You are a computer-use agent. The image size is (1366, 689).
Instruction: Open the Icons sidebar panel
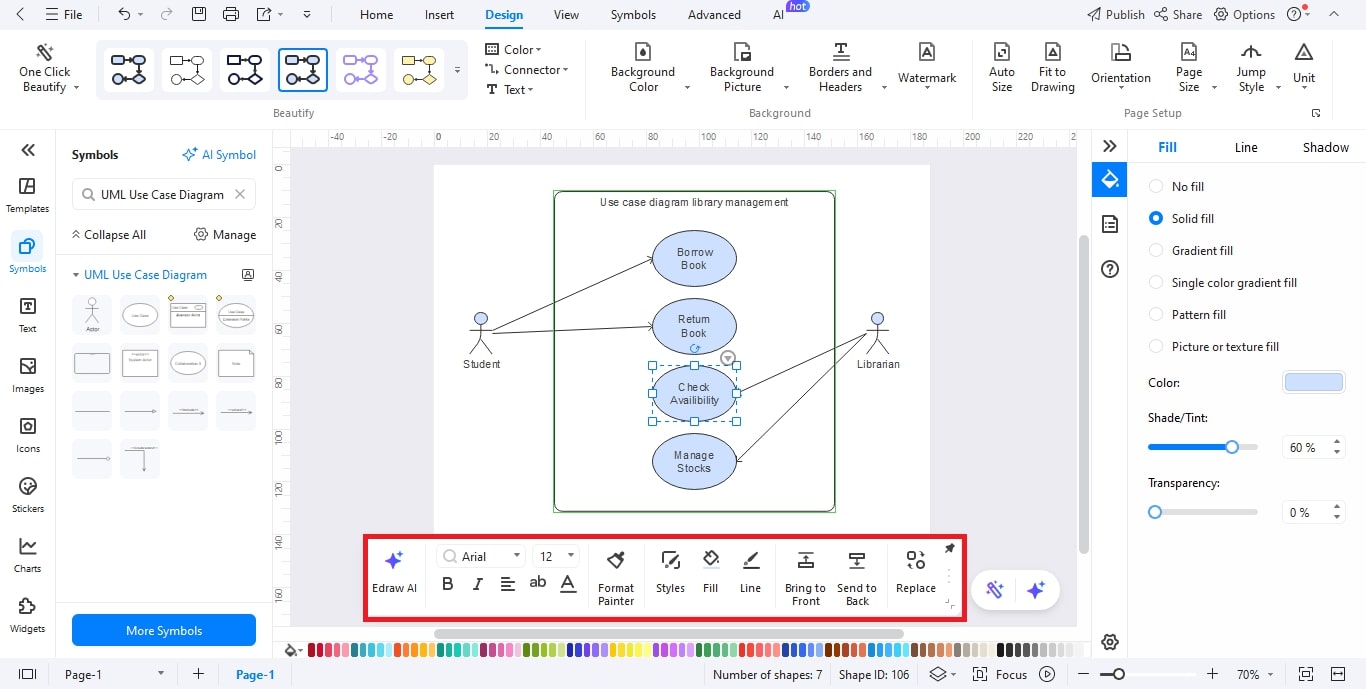[28, 435]
